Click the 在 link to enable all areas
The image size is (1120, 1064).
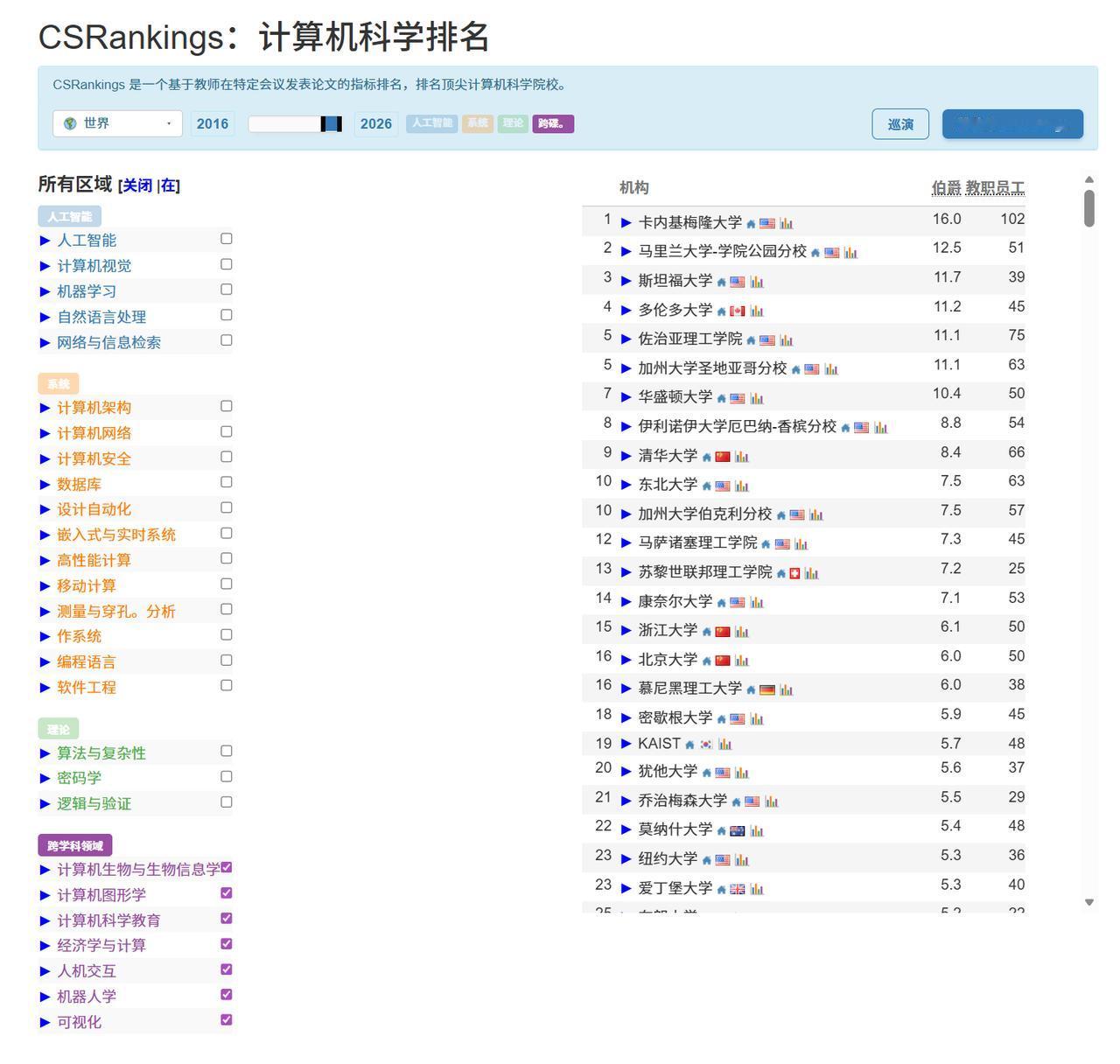coord(168,185)
